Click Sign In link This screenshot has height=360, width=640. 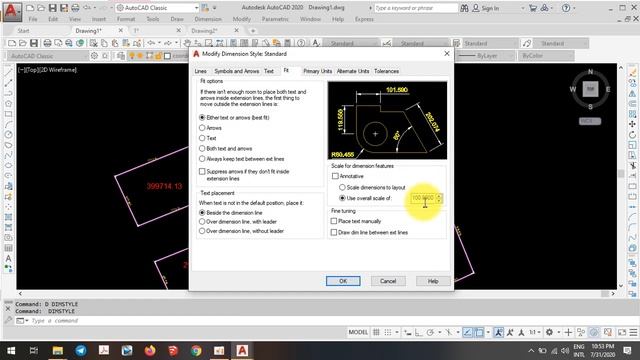[x=490, y=8]
